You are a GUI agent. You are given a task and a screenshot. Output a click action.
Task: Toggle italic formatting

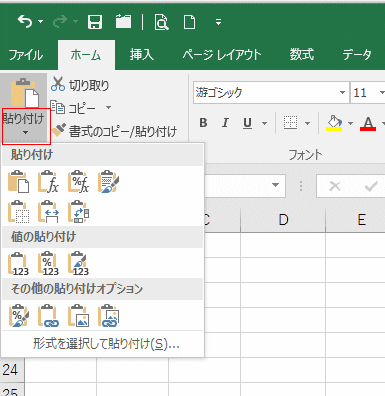coord(225,123)
